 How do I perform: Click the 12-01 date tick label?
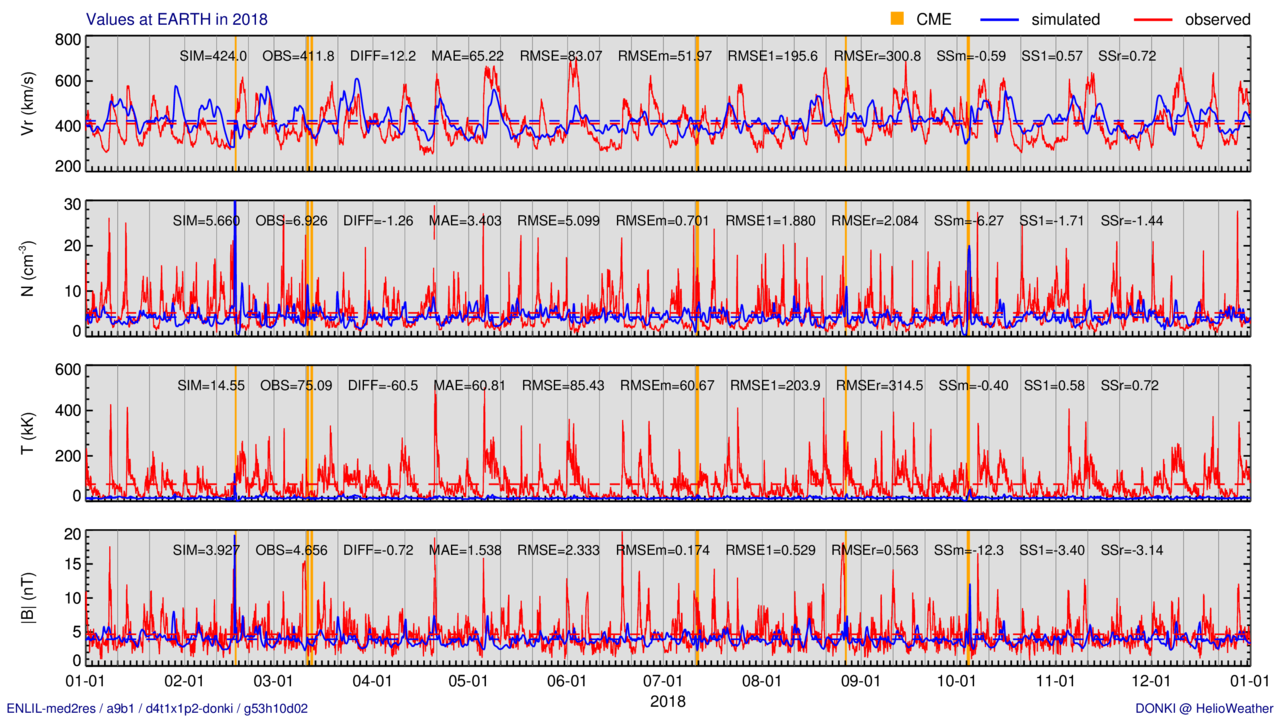point(1152,681)
